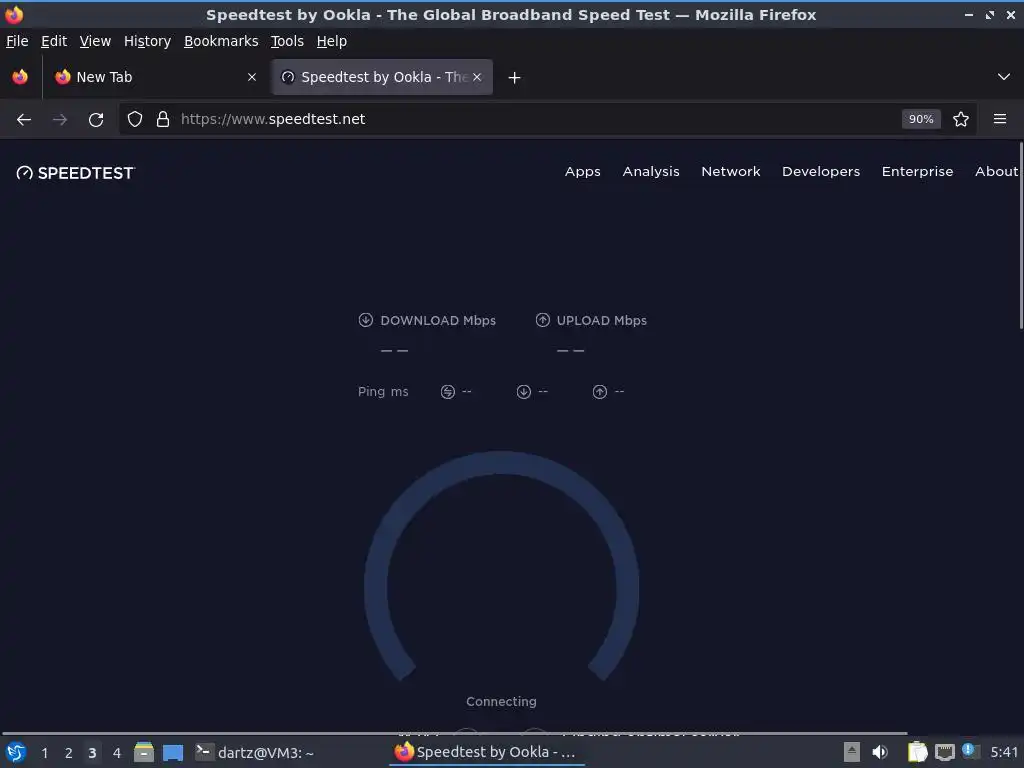The width and height of the screenshot is (1024, 768).
Task: Click the download ping latency icon
Action: tap(524, 392)
